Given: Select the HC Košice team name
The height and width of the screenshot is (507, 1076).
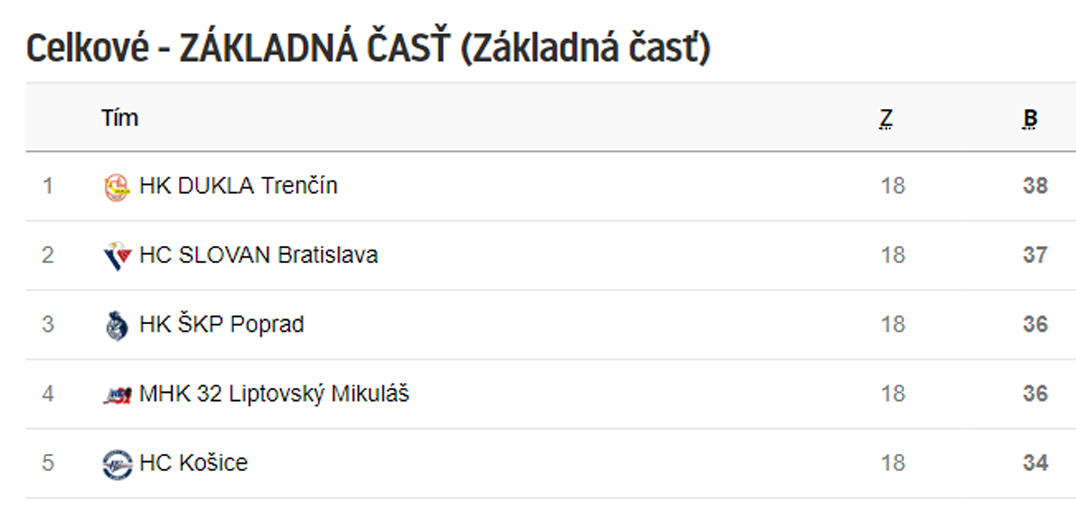Looking at the screenshot, I should pos(193,463).
